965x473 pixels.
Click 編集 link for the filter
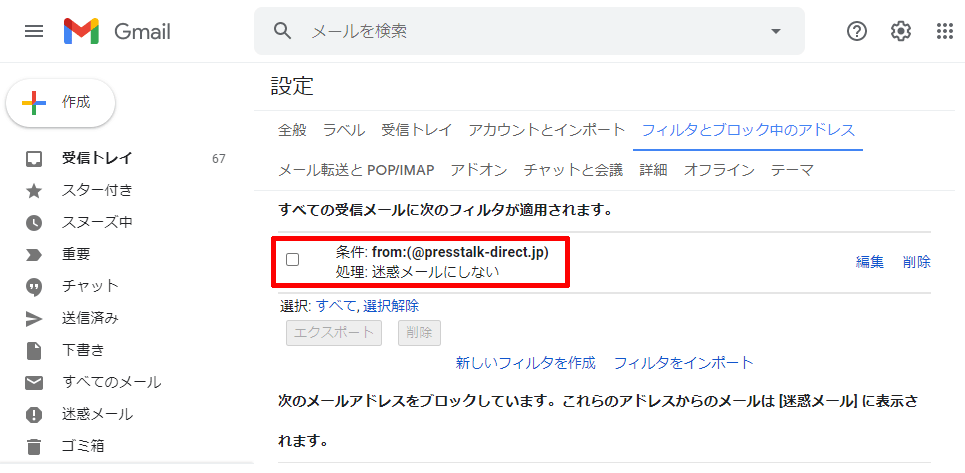(x=870, y=262)
